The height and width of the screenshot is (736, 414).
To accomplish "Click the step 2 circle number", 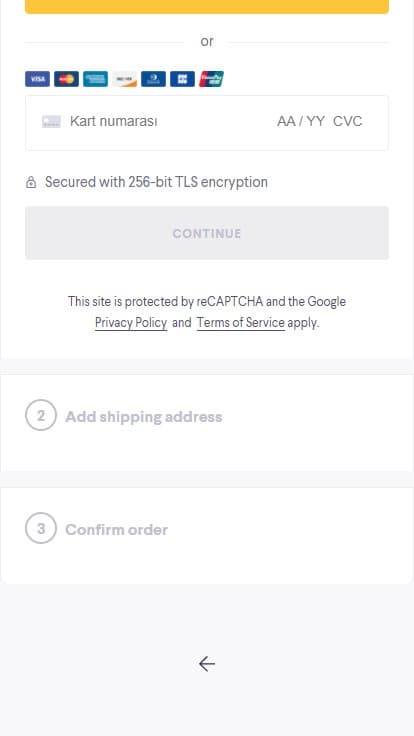I will 41,415.
